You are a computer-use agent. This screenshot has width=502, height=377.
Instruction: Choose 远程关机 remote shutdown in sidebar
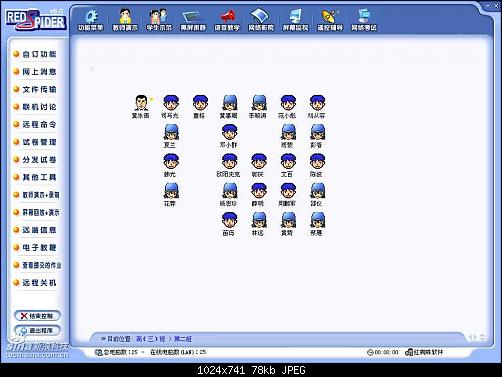35,283
